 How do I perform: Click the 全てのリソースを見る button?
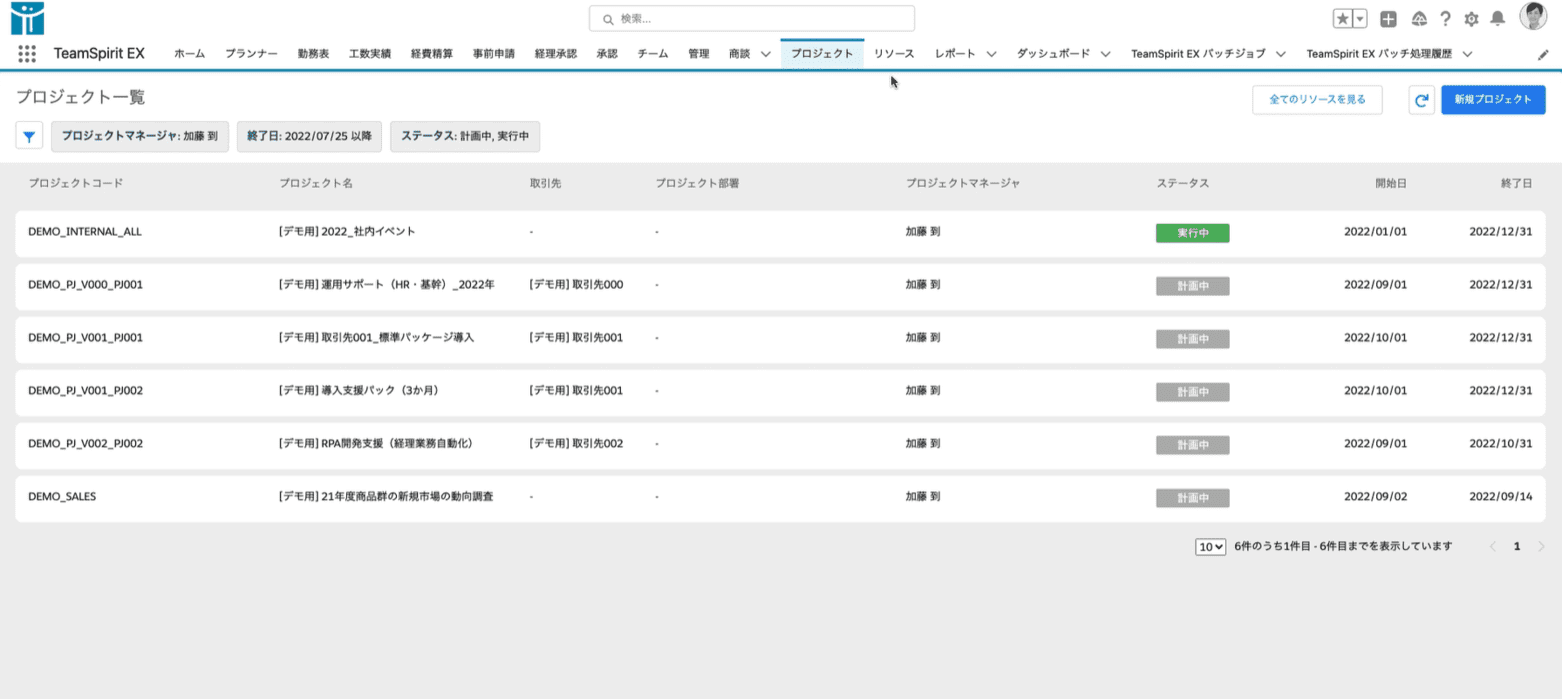pyautogui.click(x=1316, y=100)
